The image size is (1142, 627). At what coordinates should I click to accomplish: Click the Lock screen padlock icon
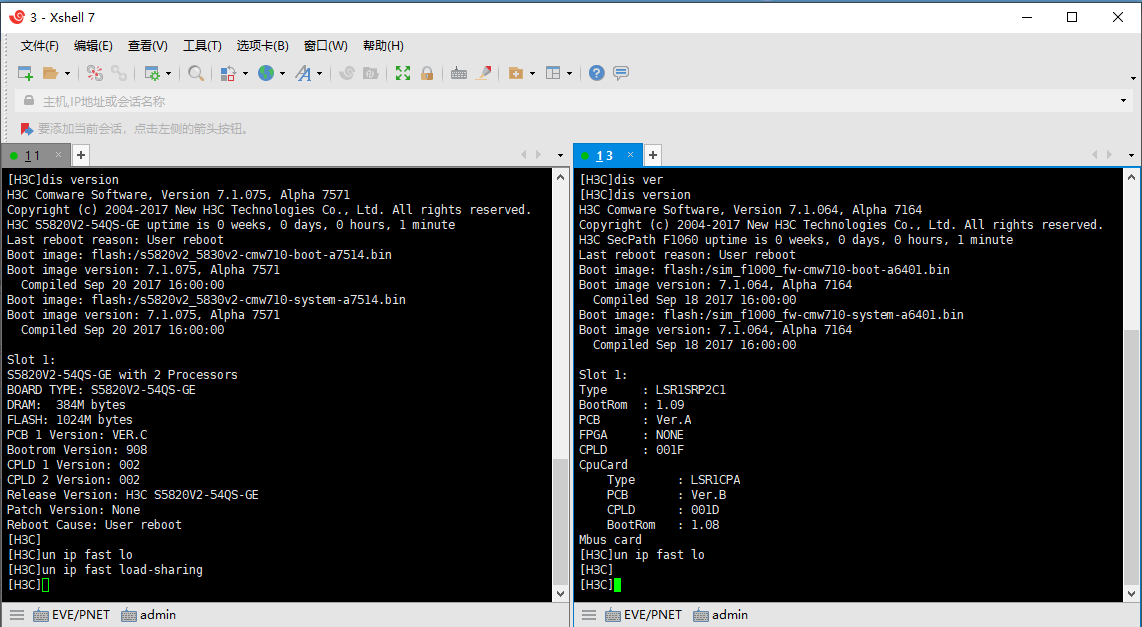click(427, 73)
